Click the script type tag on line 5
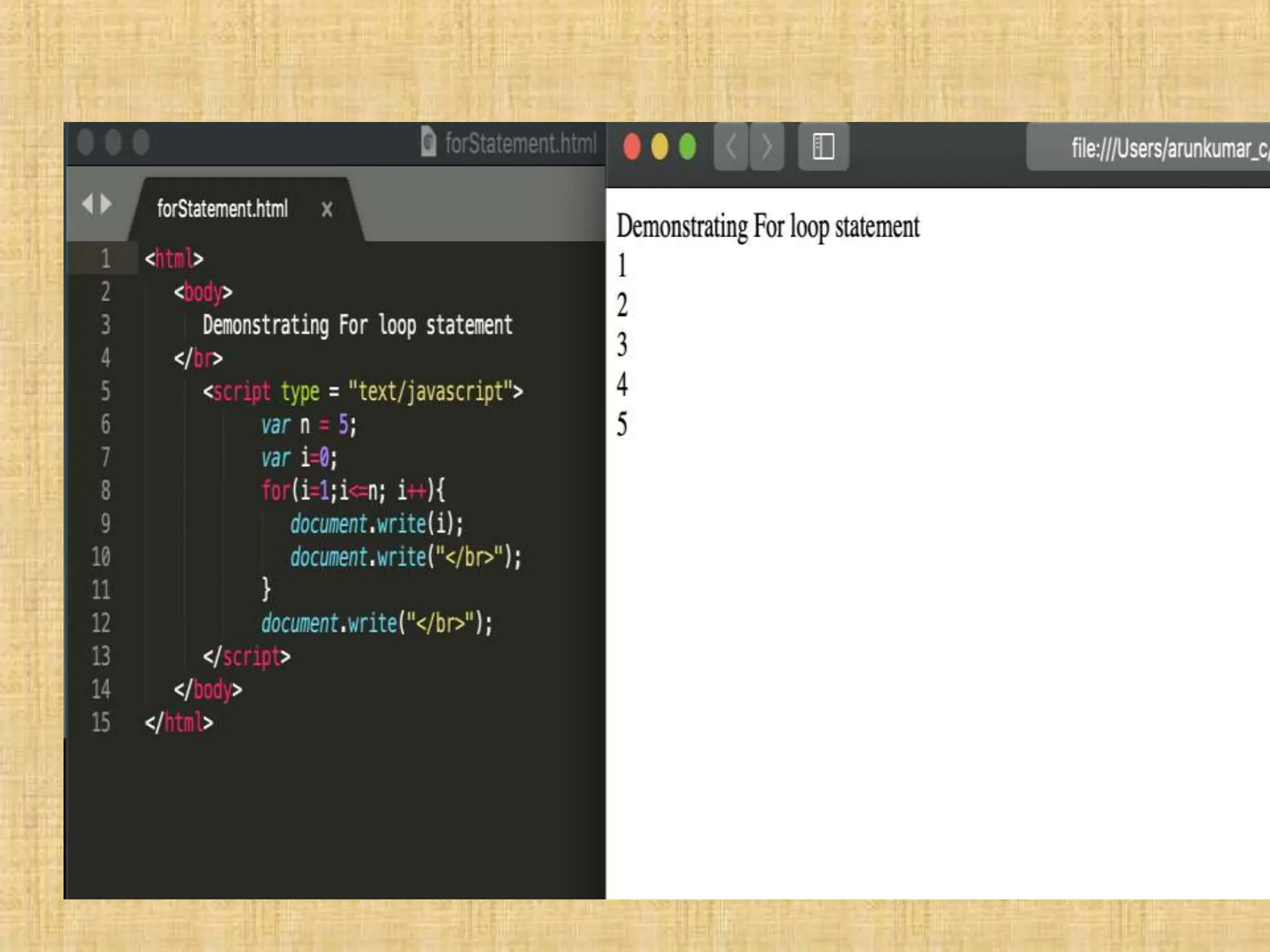This screenshot has width=1270, height=952. tap(363, 392)
